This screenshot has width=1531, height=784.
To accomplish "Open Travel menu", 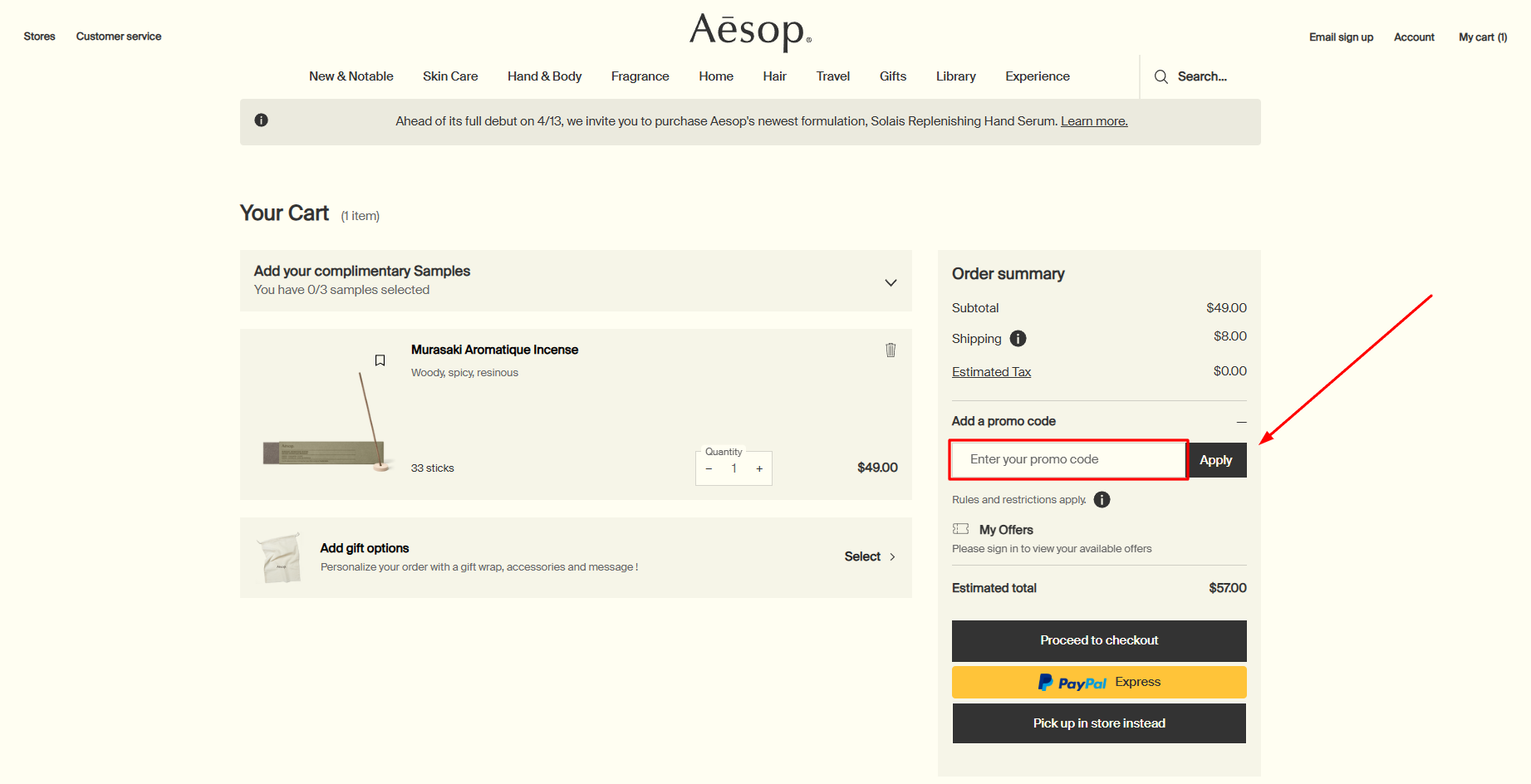I will pos(833,76).
